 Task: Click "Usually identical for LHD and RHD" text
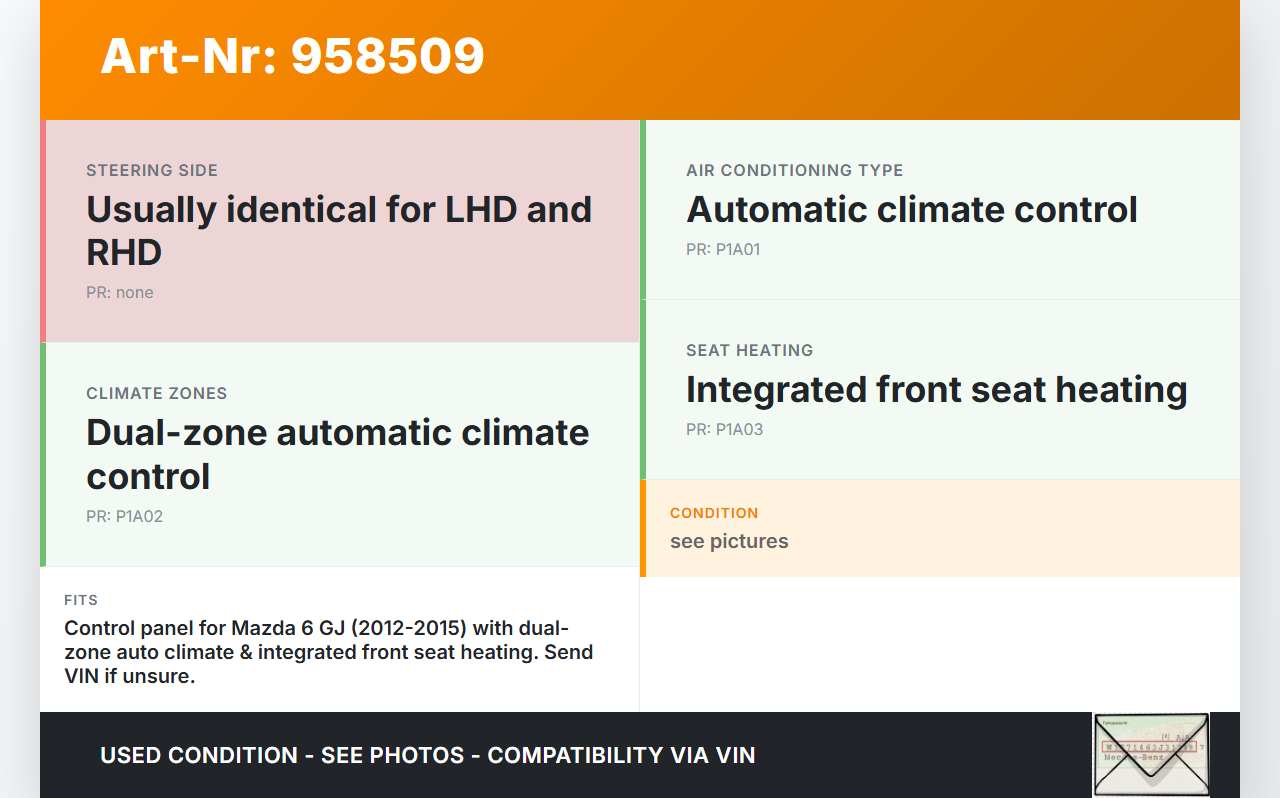coord(339,231)
